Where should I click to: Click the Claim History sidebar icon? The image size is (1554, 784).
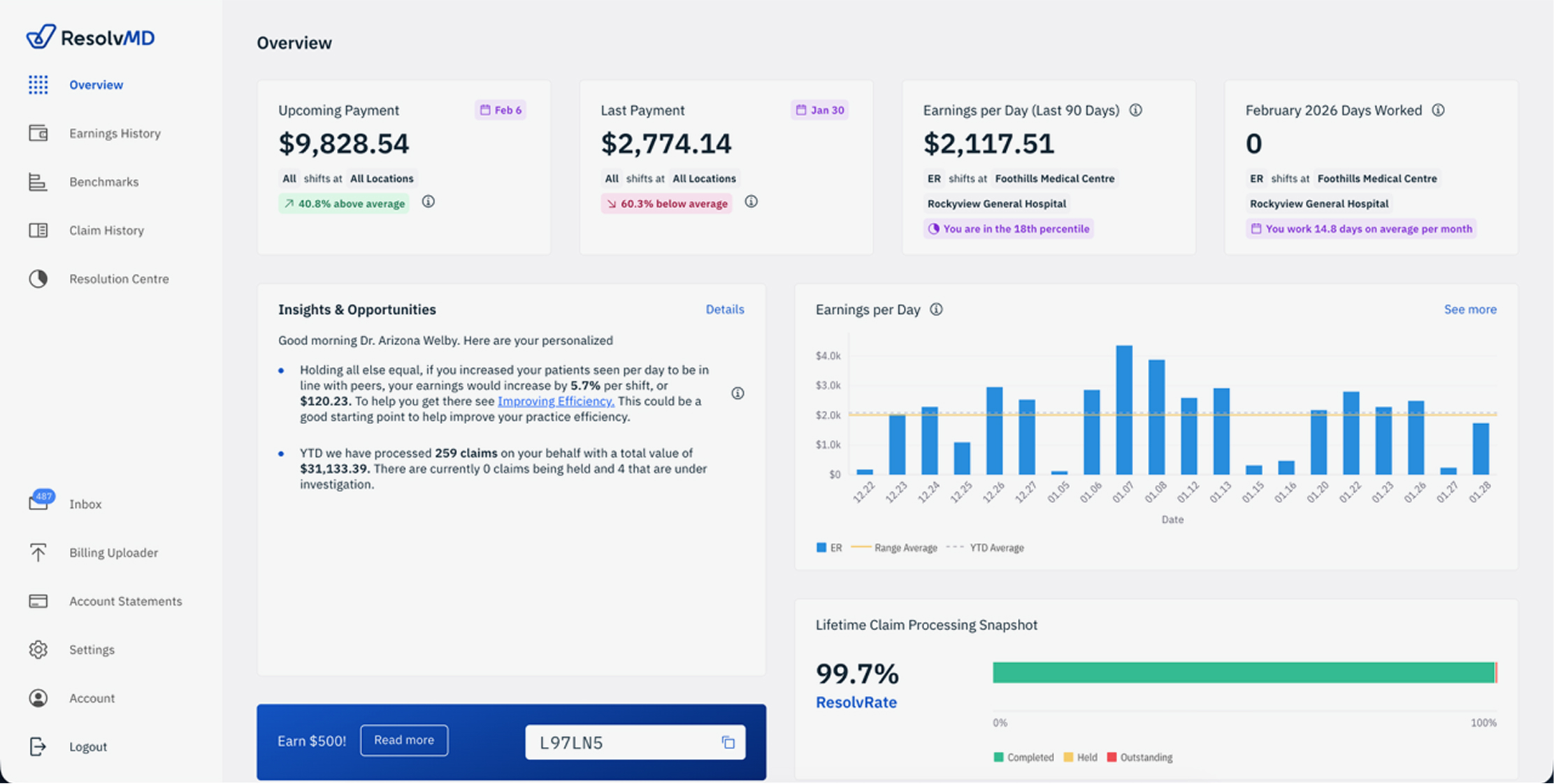[38, 231]
